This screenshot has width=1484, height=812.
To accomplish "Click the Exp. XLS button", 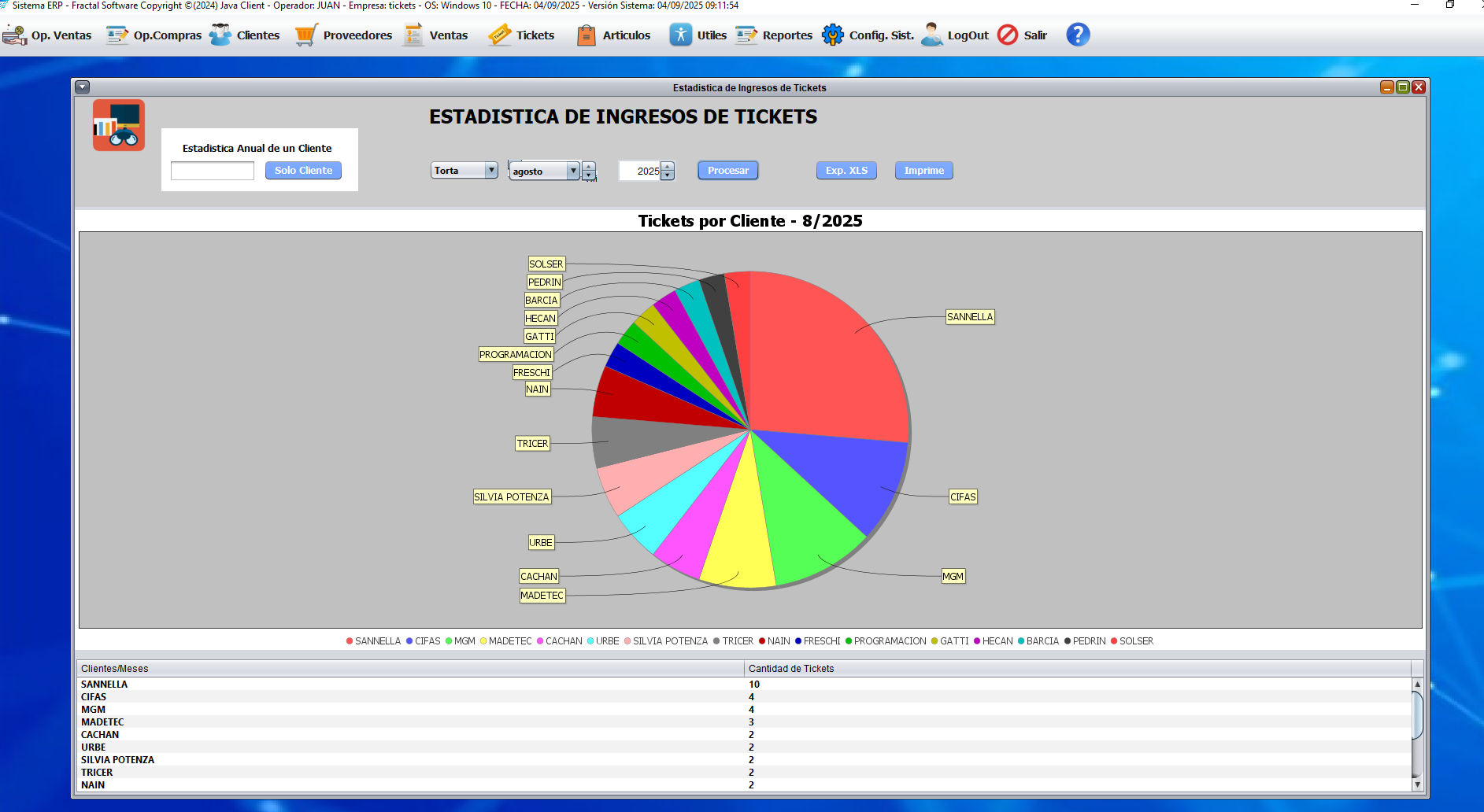I will pos(846,171).
